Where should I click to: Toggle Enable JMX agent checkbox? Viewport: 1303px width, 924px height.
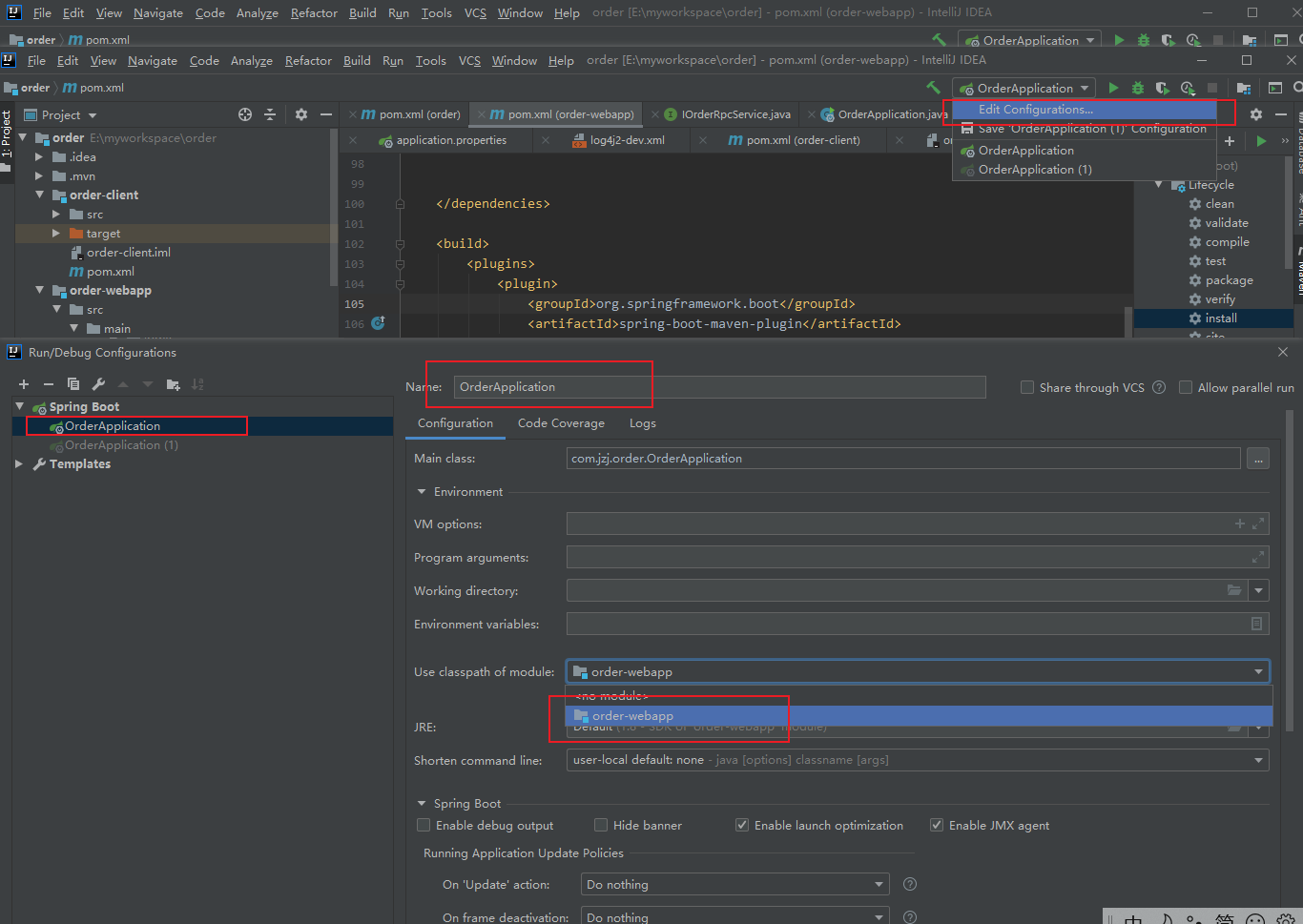click(937, 825)
